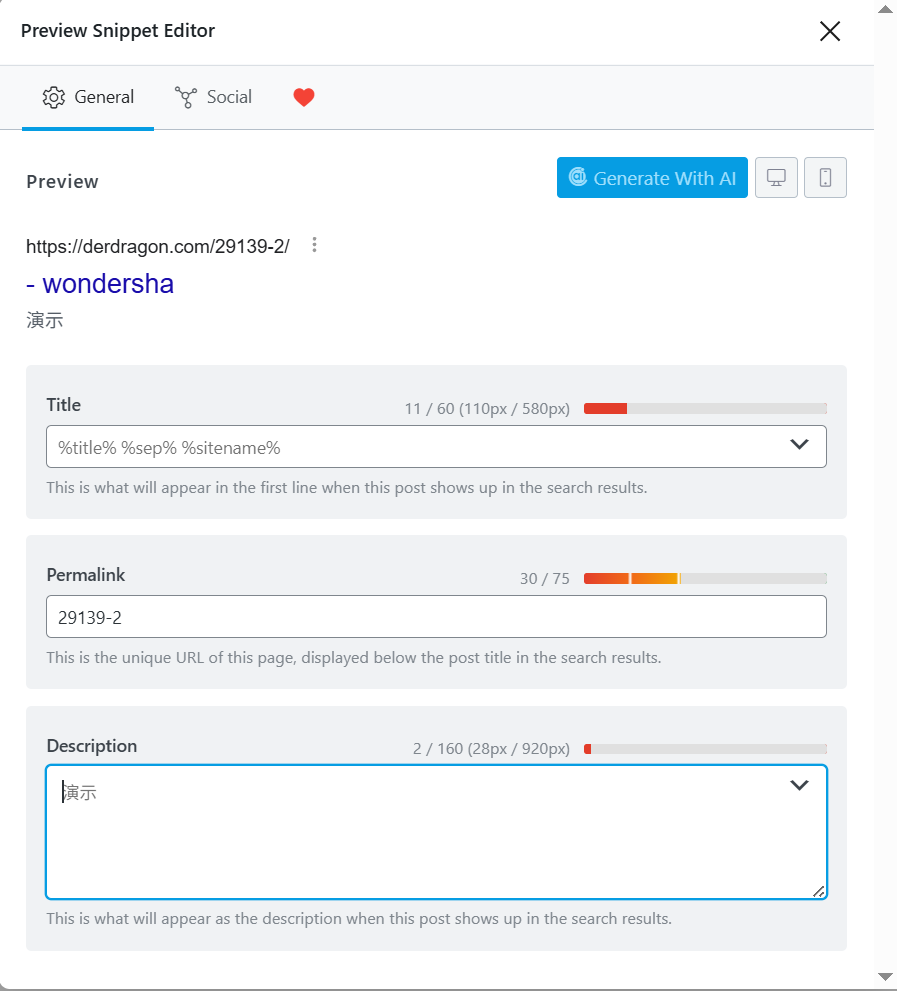The image size is (897, 991).
Task: Click the gear icon on General tab
Action: [x=54, y=97]
